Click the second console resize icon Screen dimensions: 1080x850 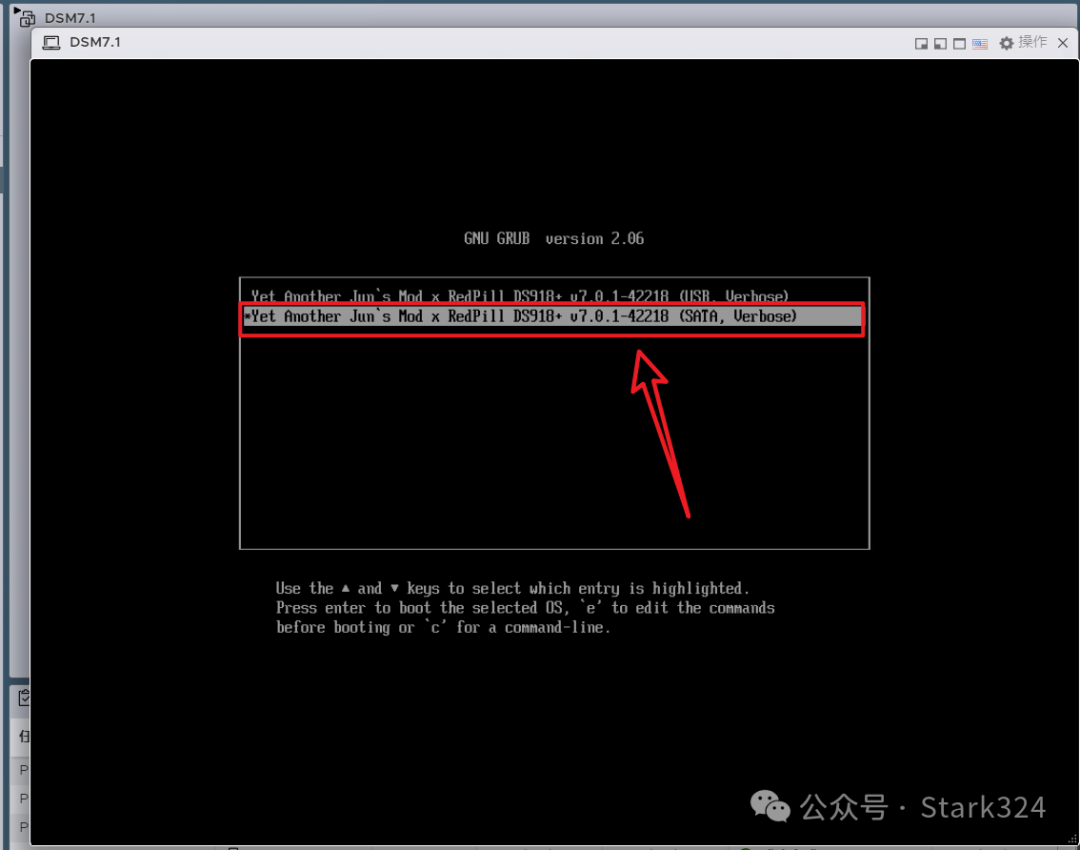pos(940,43)
